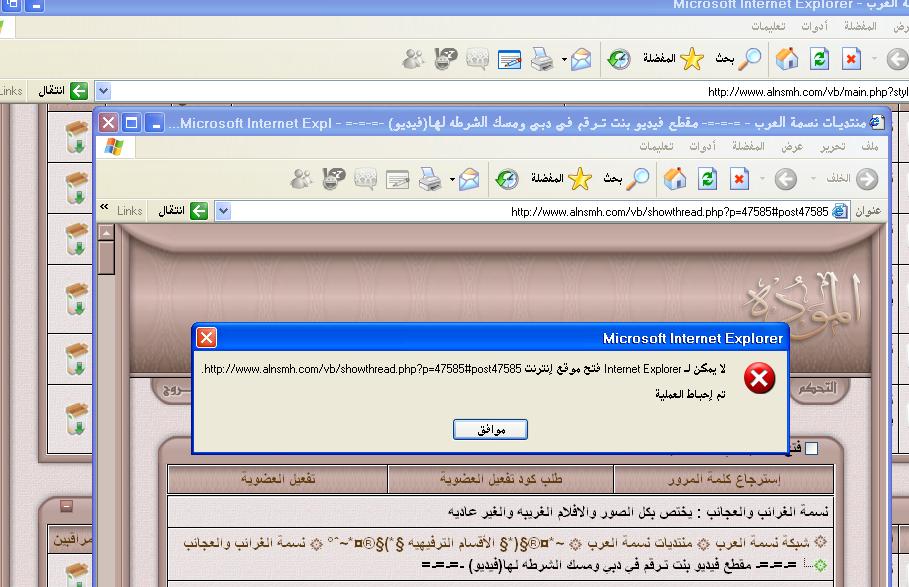
Task: Click Refresh icon in the front thread window toolbar
Action: point(708,179)
